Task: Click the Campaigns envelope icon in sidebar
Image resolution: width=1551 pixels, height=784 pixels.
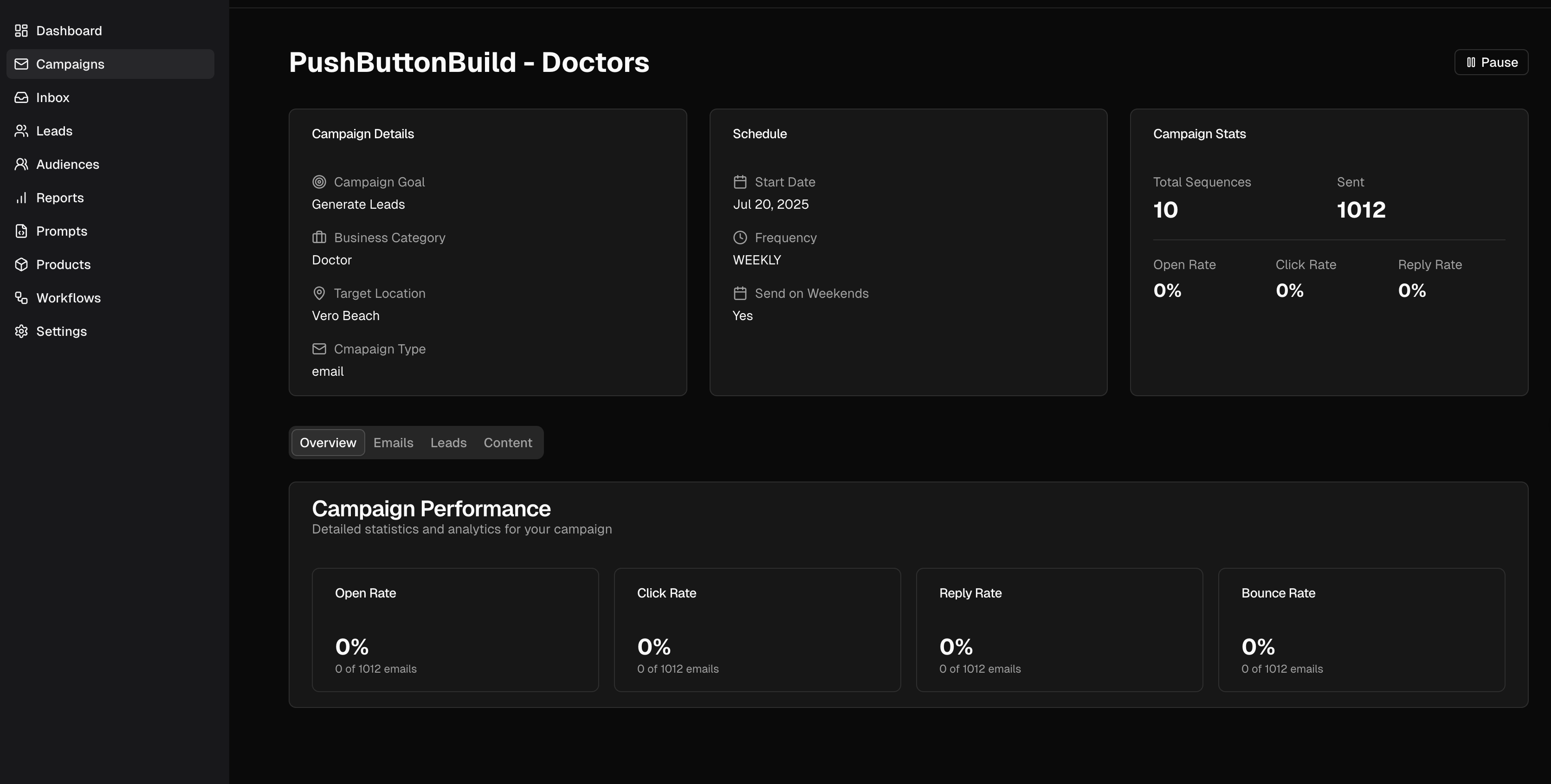Action: click(x=22, y=64)
